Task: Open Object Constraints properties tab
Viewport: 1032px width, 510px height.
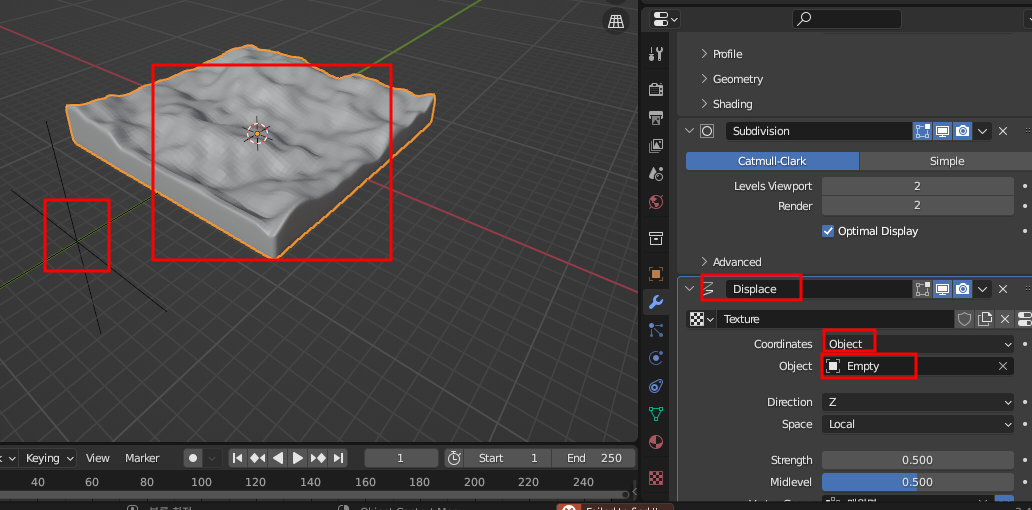Action: coord(656,386)
